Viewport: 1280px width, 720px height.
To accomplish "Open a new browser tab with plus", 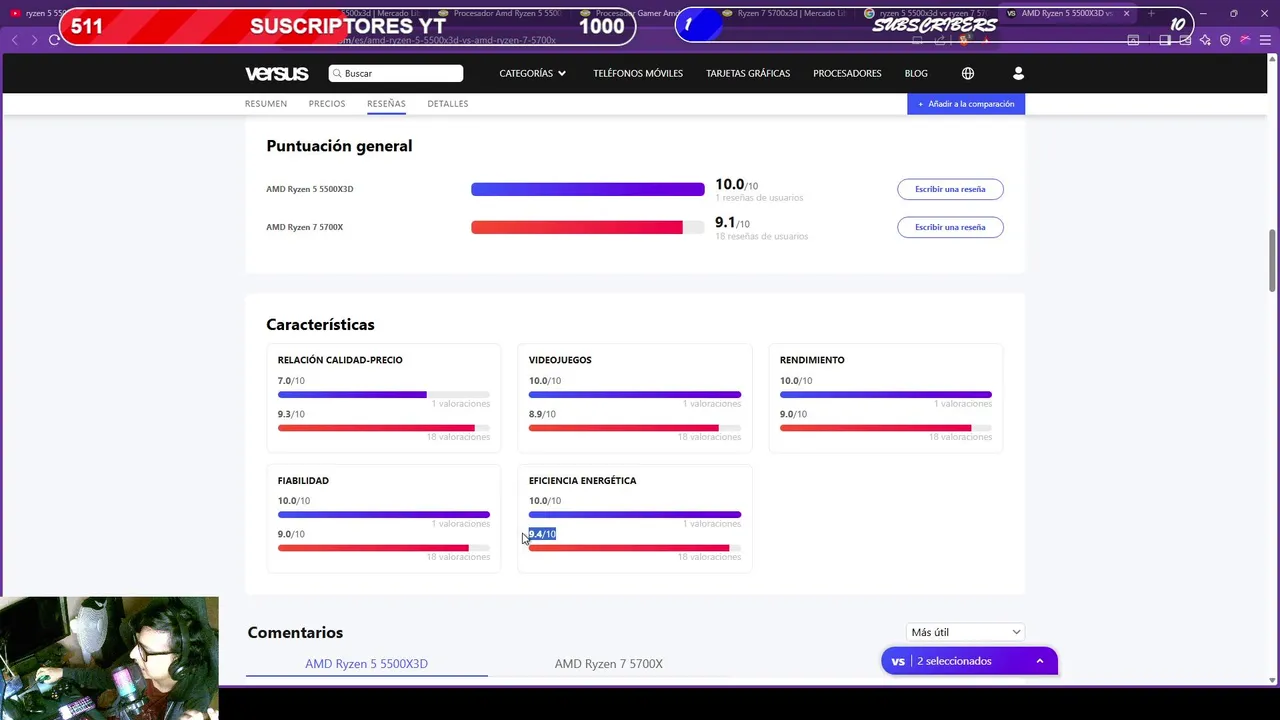I will [x=1150, y=14].
